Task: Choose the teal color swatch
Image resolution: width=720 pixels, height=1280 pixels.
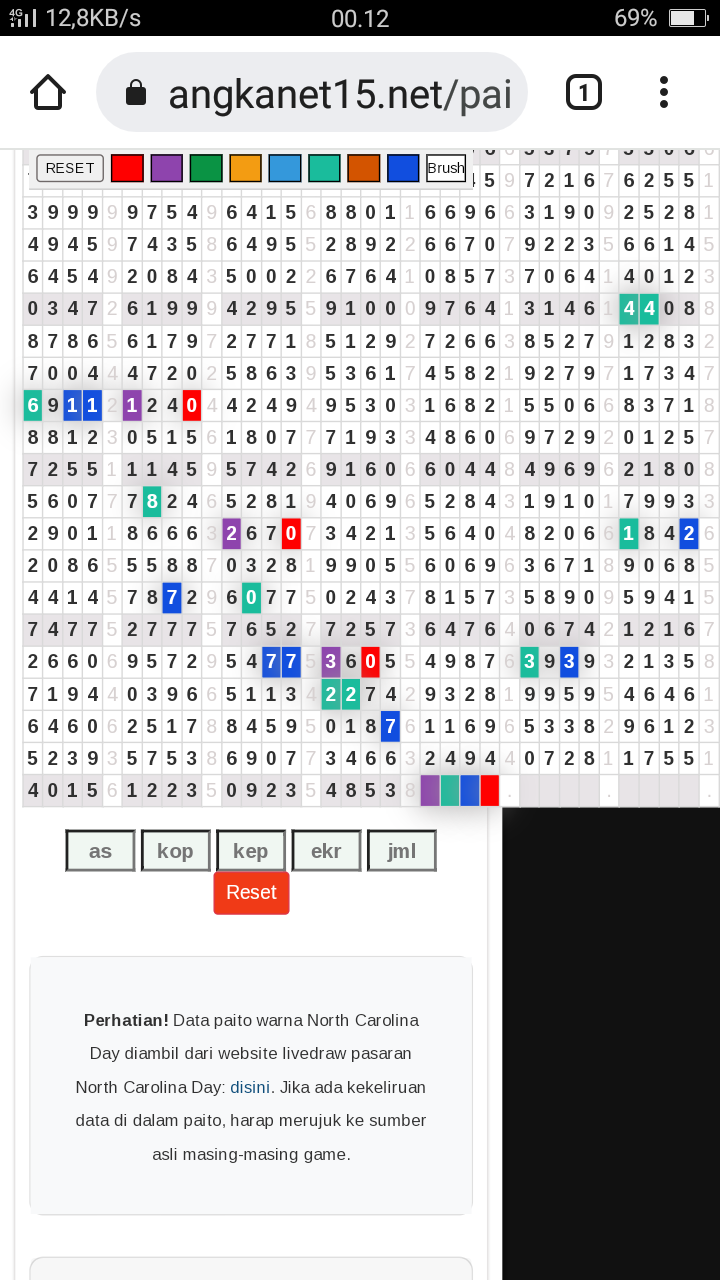Action: [324, 168]
